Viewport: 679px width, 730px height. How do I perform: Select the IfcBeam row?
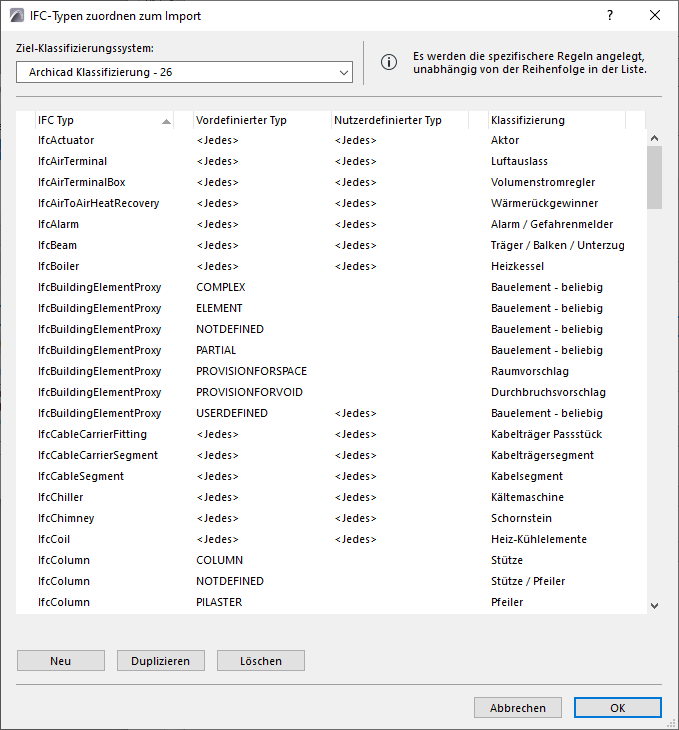point(331,245)
